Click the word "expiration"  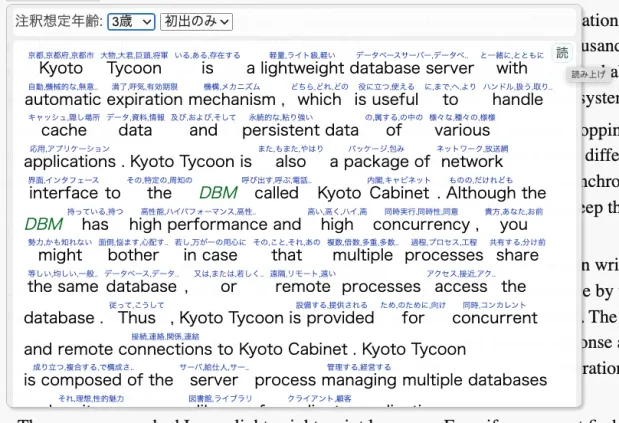coord(145,99)
